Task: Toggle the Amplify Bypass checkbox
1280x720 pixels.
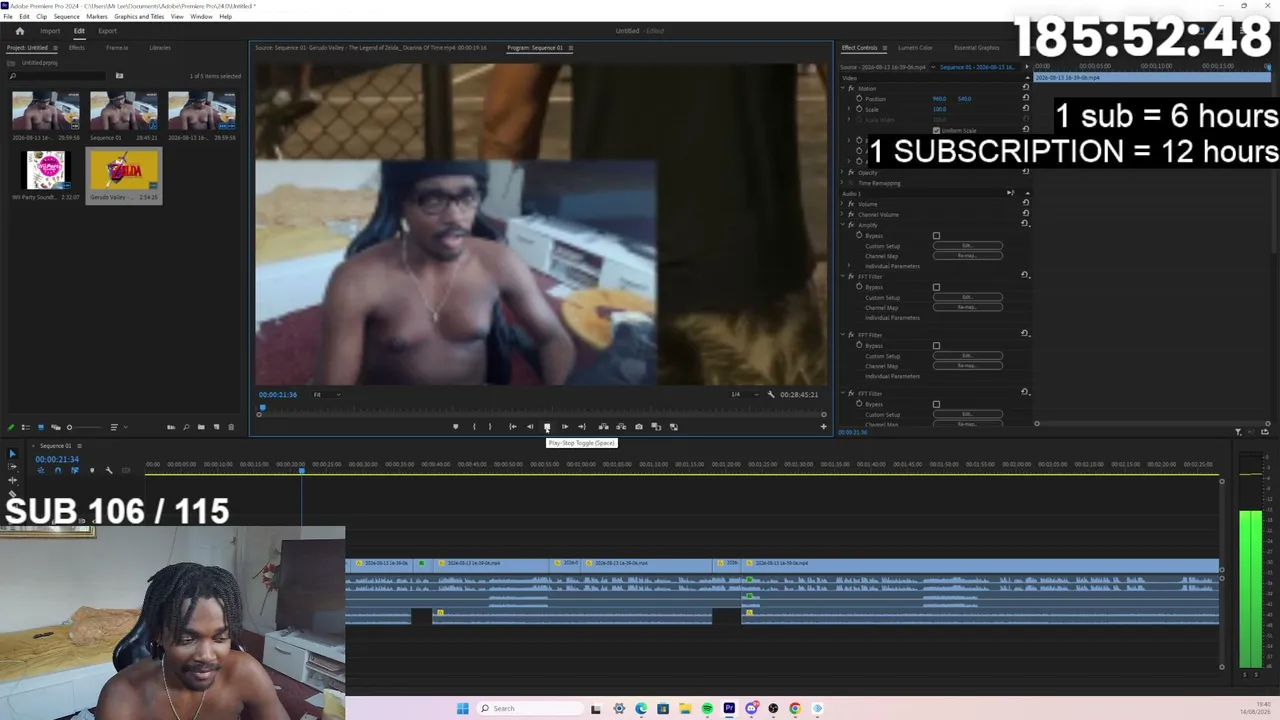Action: [936, 236]
